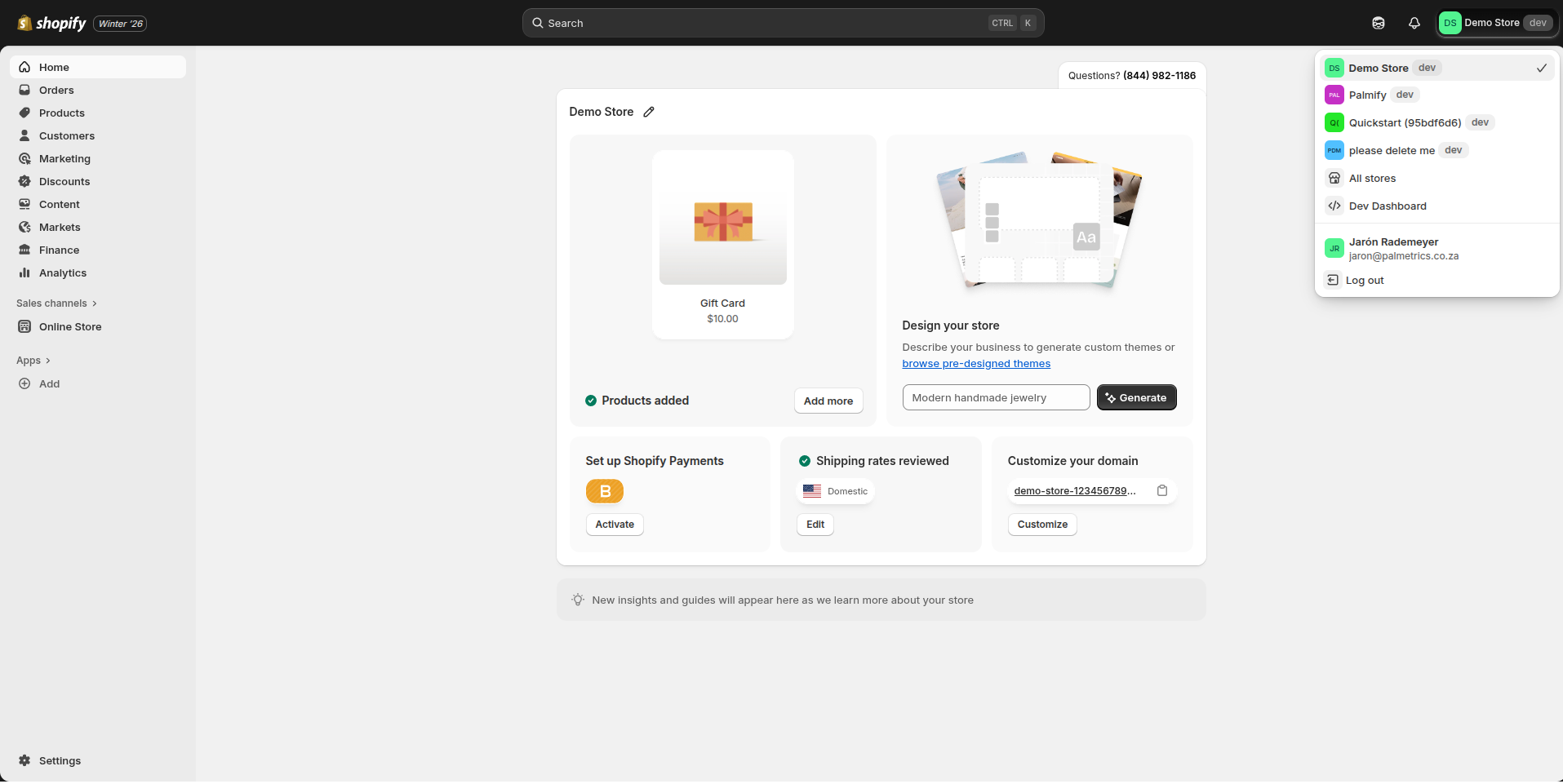The width and height of the screenshot is (1563, 784).
Task: Click the pencil icon beside Demo Store
Action: pos(649,112)
